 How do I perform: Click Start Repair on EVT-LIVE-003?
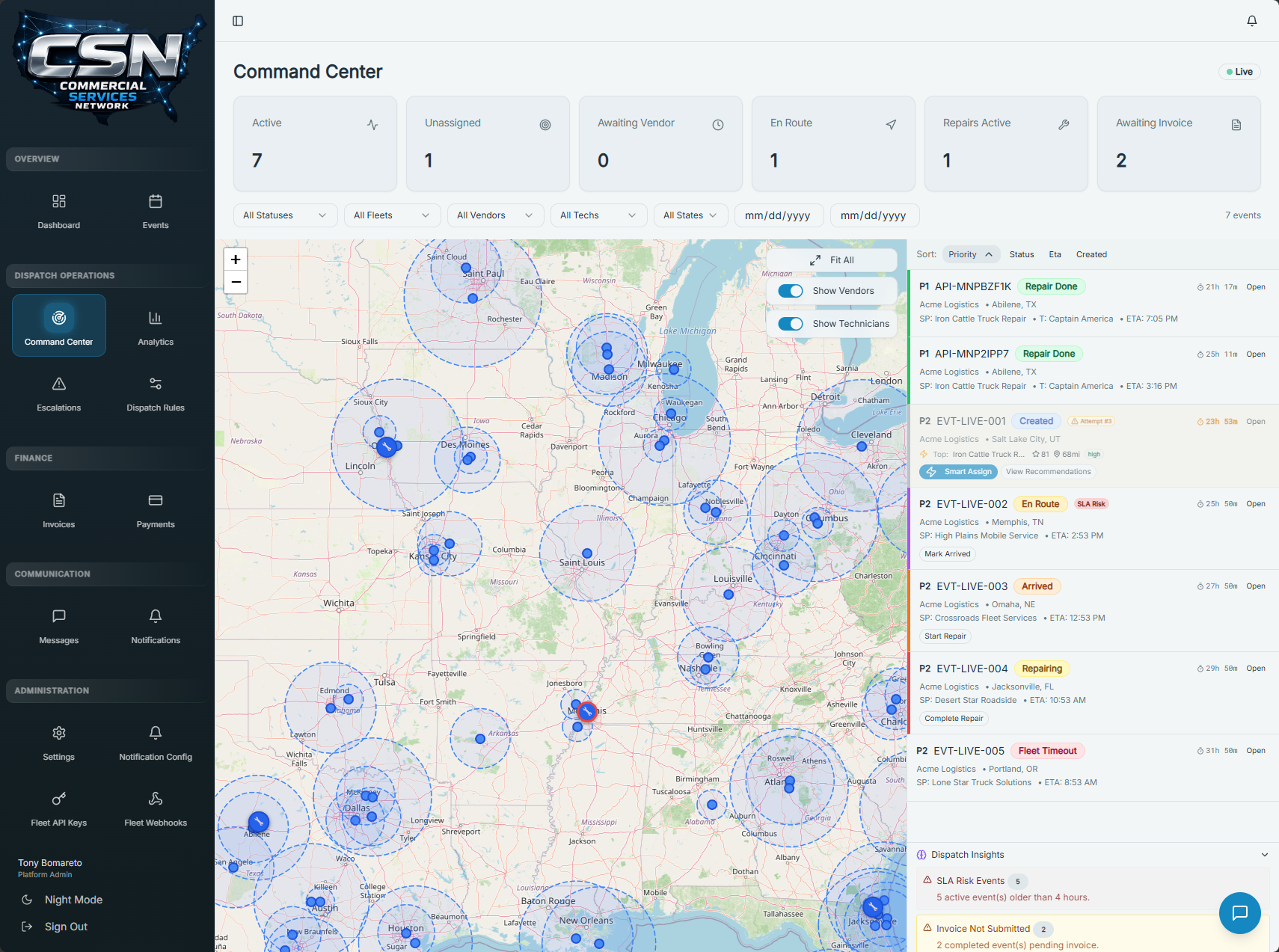pos(945,636)
